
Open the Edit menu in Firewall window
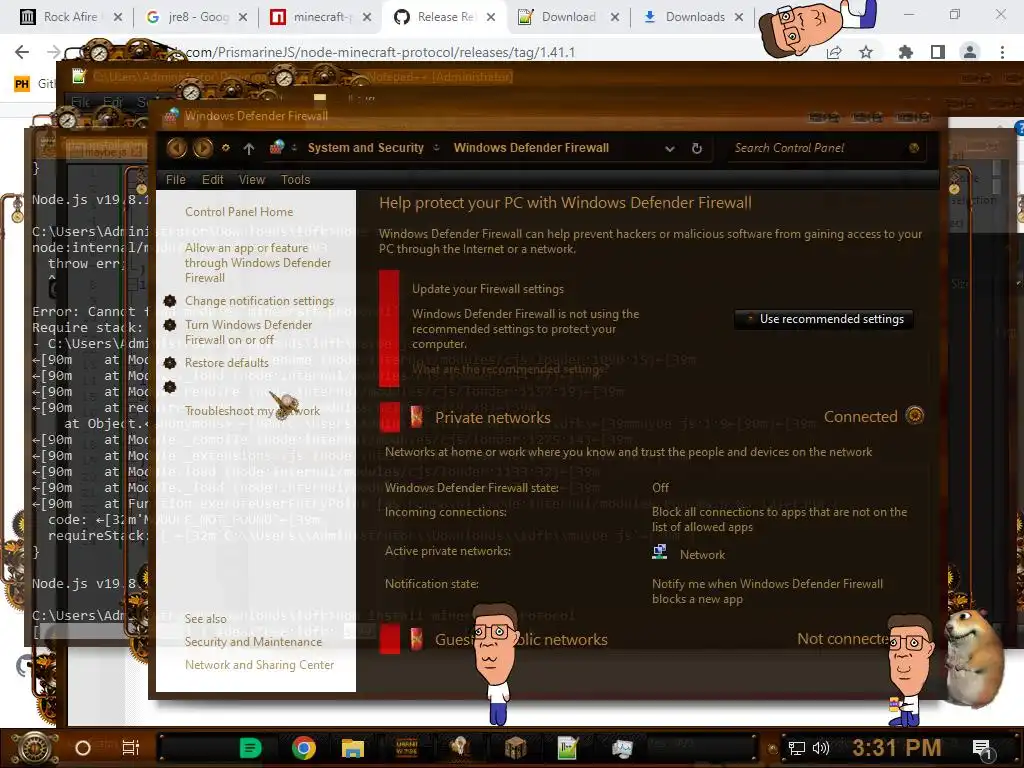[x=212, y=180]
